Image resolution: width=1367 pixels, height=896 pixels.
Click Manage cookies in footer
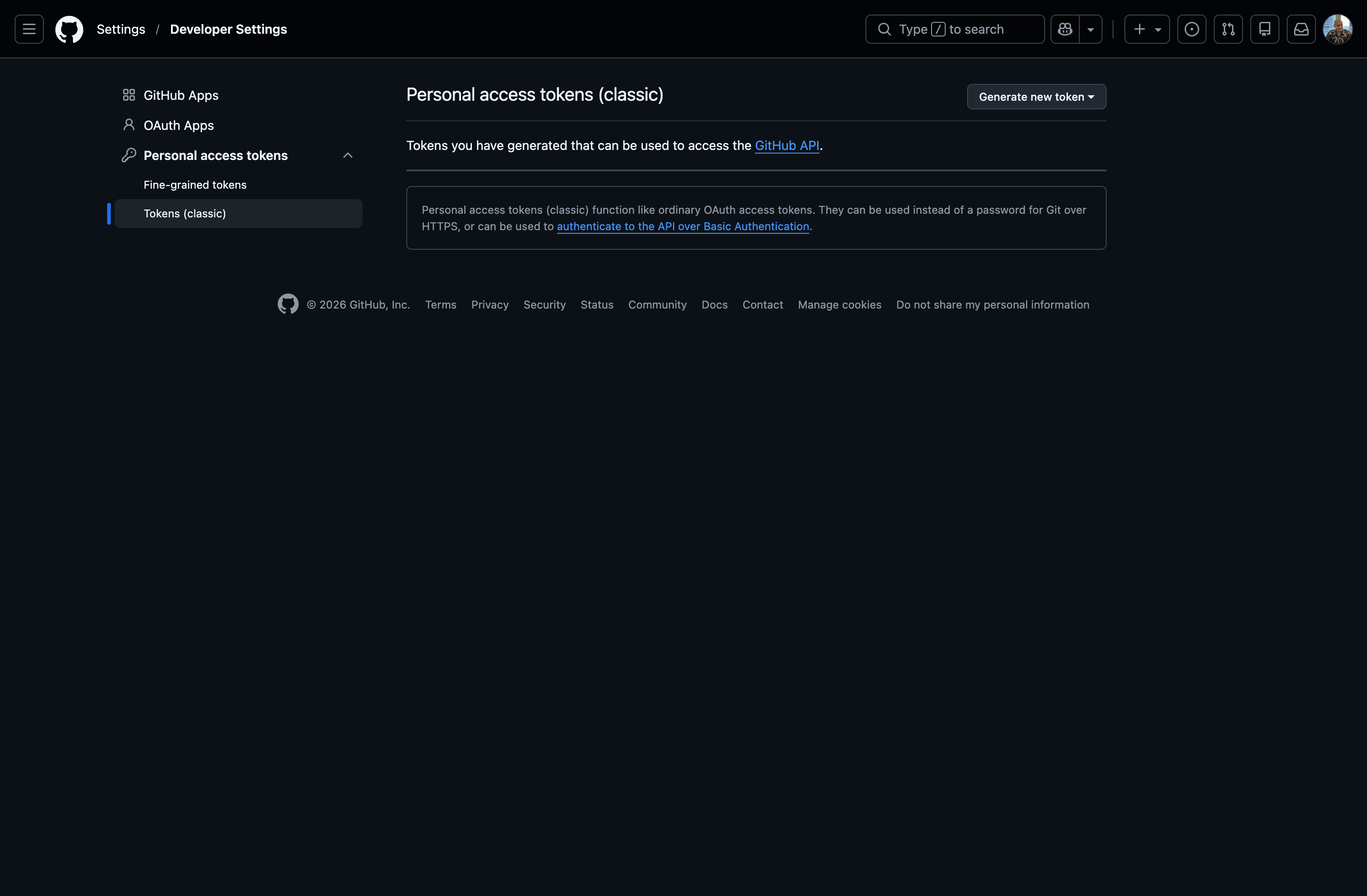[839, 305]
